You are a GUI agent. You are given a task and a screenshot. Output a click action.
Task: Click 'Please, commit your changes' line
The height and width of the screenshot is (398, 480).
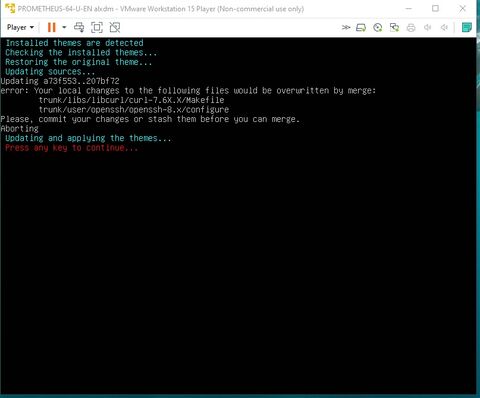[150, 119]
